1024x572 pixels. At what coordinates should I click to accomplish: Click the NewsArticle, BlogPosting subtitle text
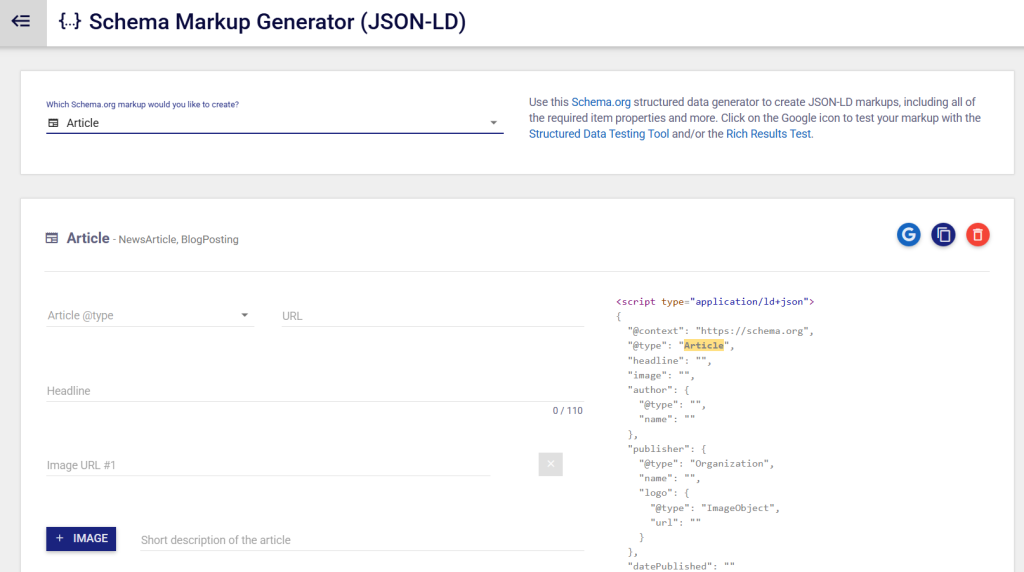[178, 240]
